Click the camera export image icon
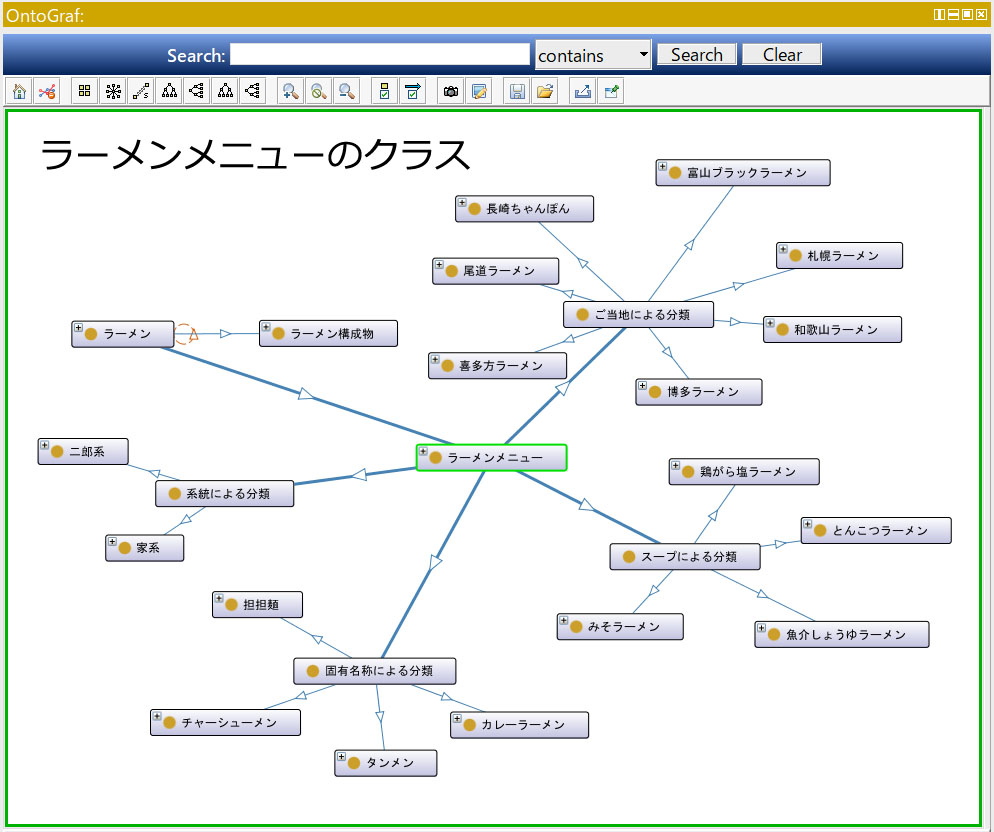 coord(451,91)
